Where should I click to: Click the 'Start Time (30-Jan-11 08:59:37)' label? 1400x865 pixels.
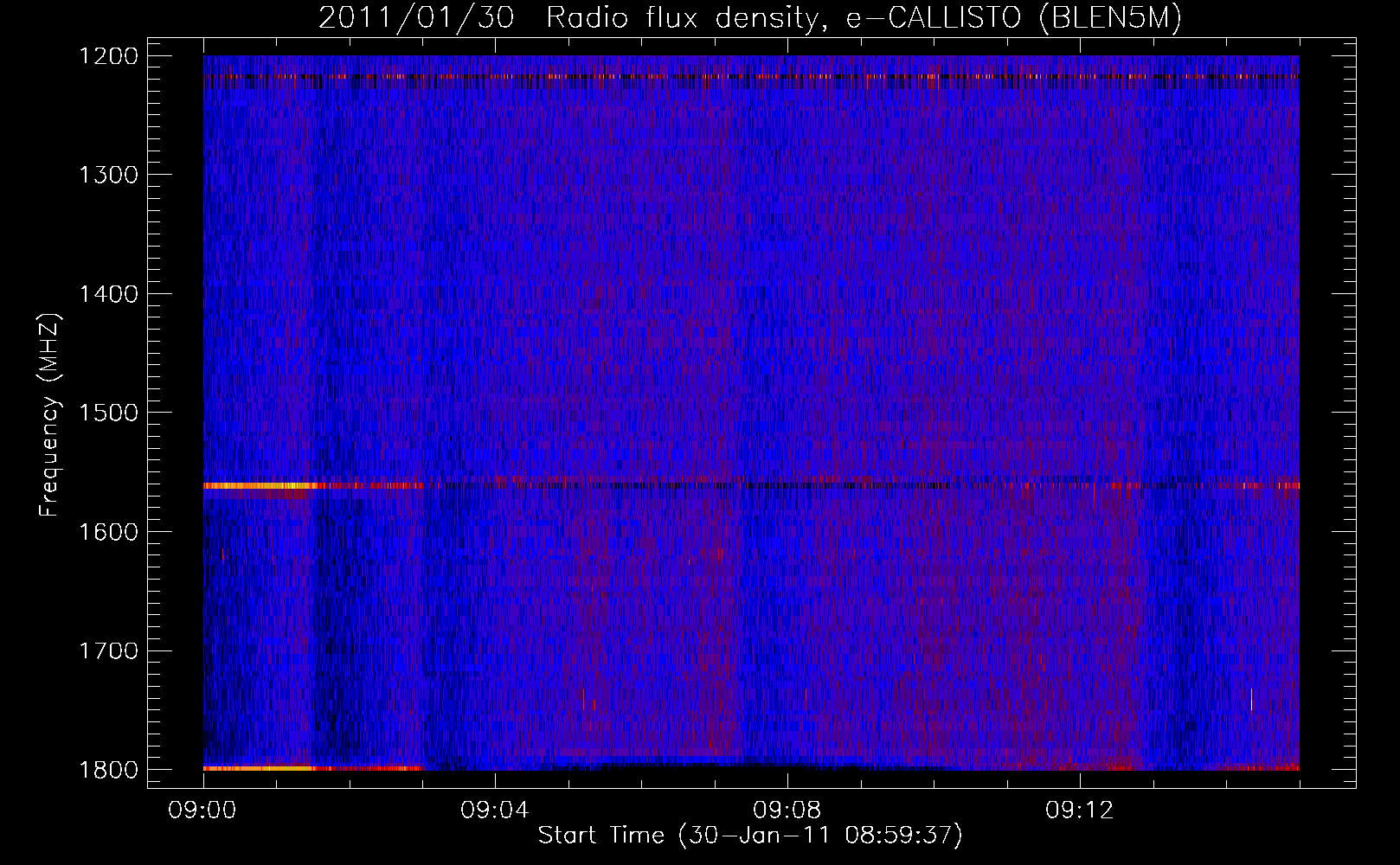(750, 836)
